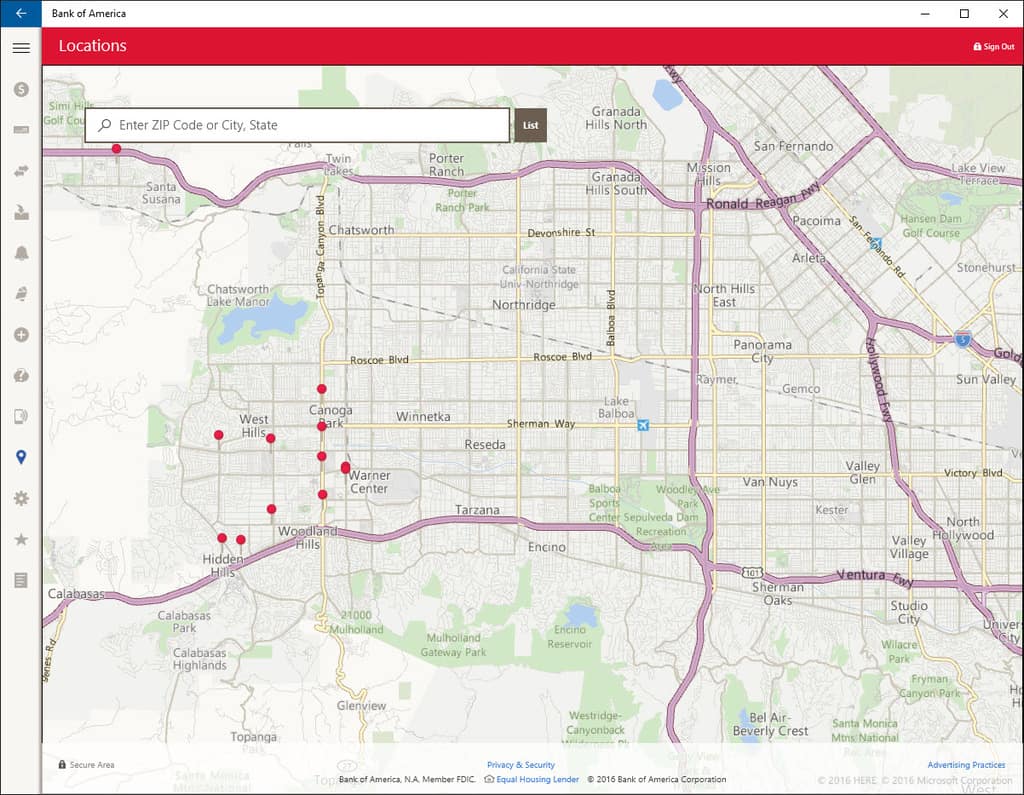
Task: Click the airport icon near Lake Balboa
Action: 643,426
